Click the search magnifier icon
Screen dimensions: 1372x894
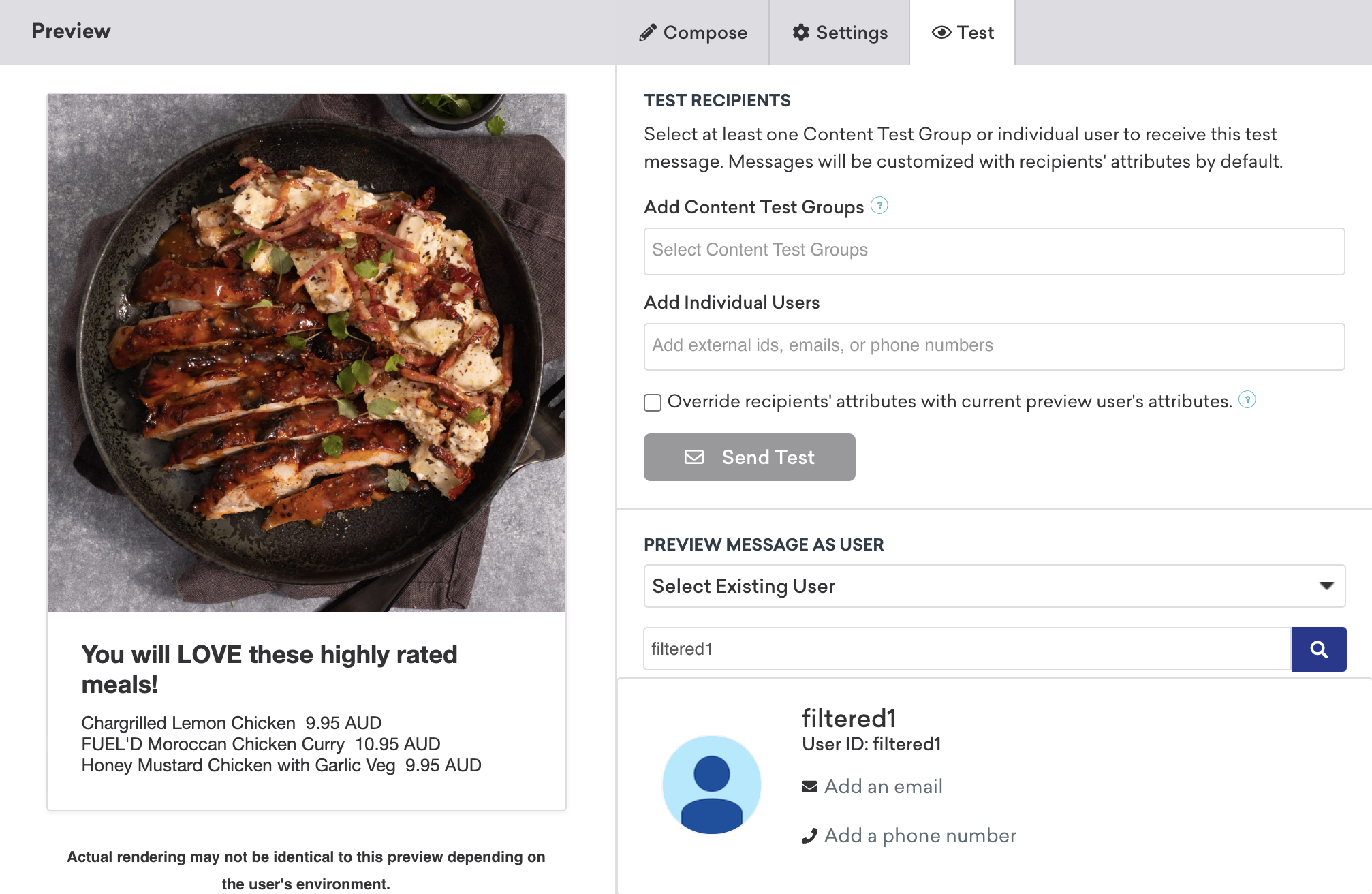1319,649
